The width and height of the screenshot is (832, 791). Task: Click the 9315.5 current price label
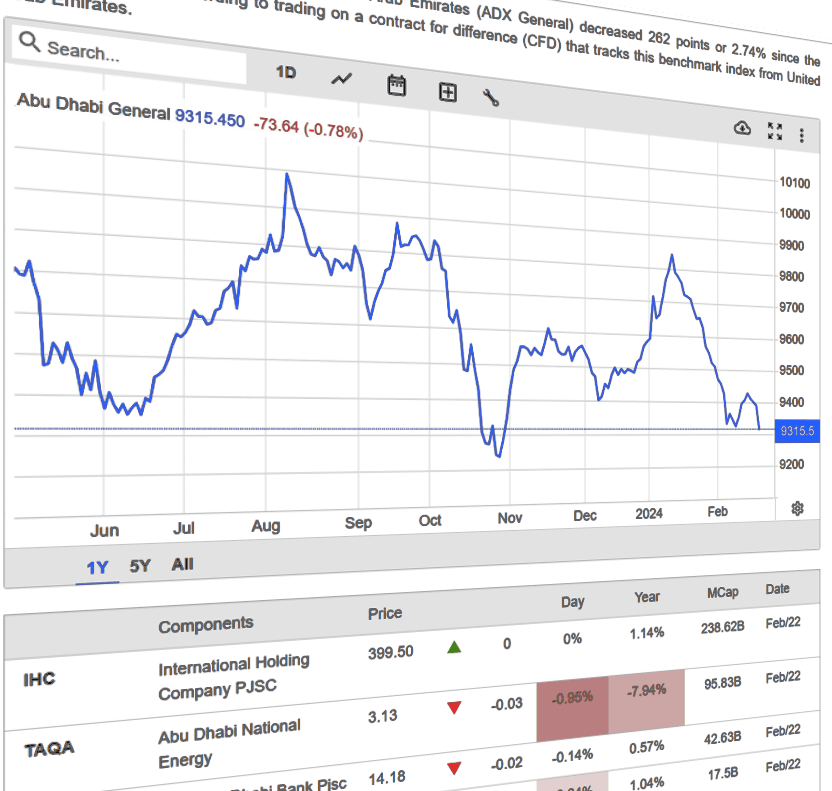point(797,431)
